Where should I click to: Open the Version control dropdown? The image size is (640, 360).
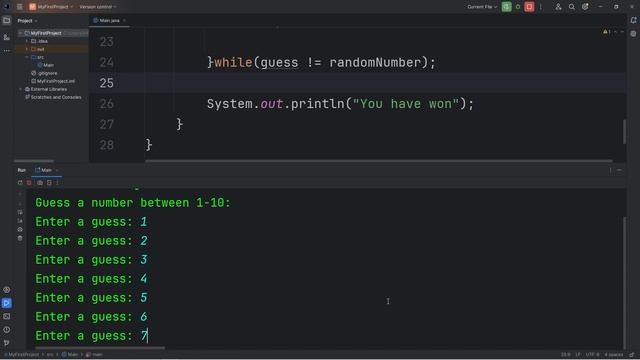pyautogui.click(x=98, y=7)
